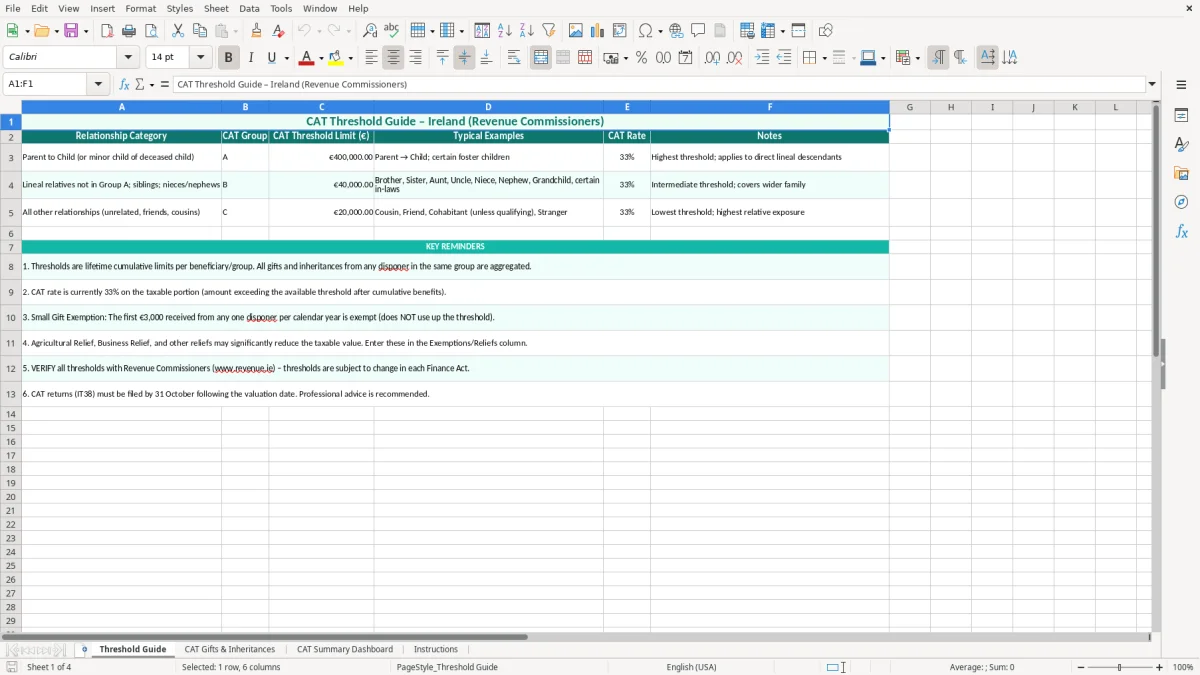
Task: Open the Print dialog using the printer icon
Action: tap(129, 31)
